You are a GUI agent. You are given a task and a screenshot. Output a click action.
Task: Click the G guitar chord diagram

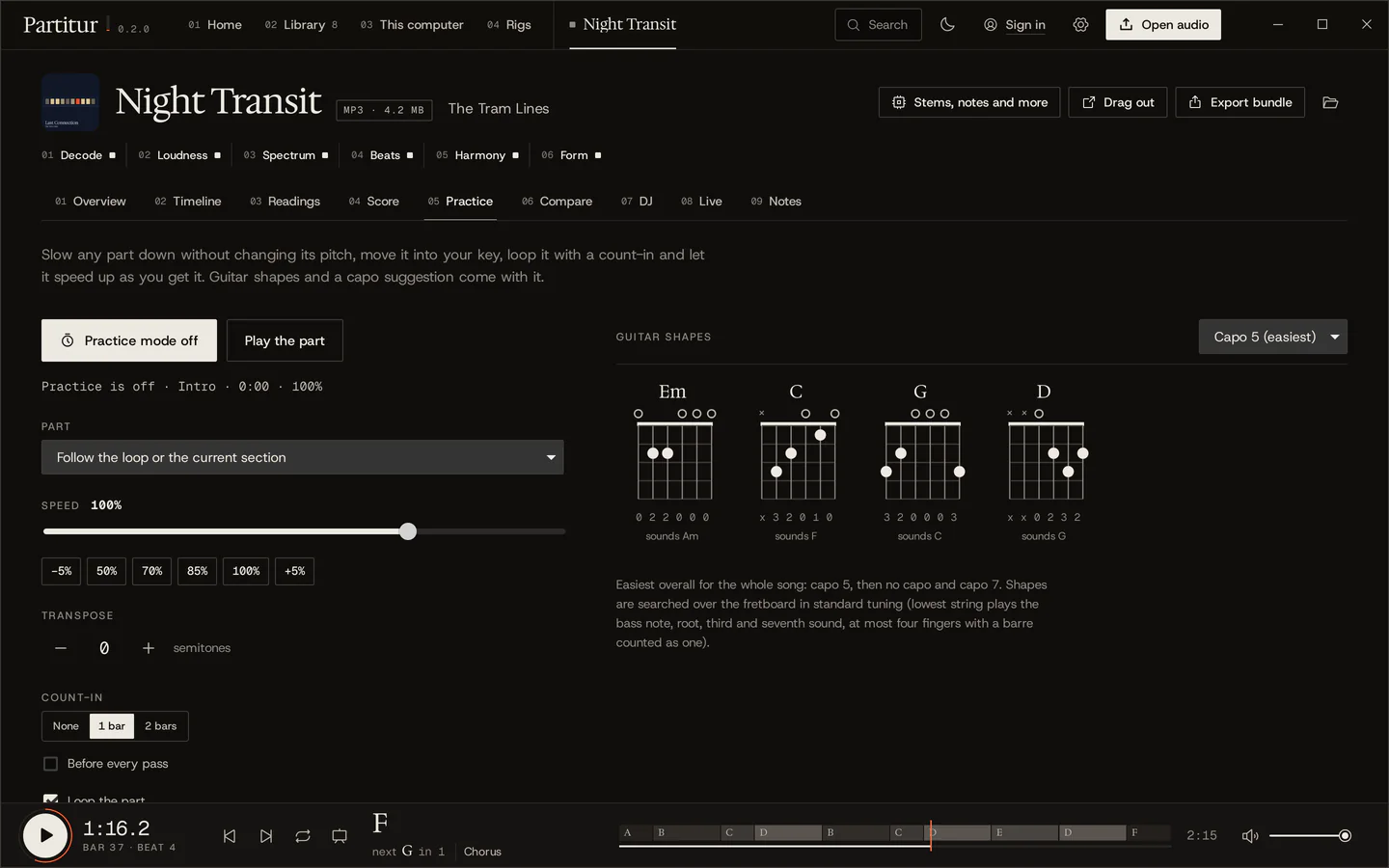coord(920,461)
